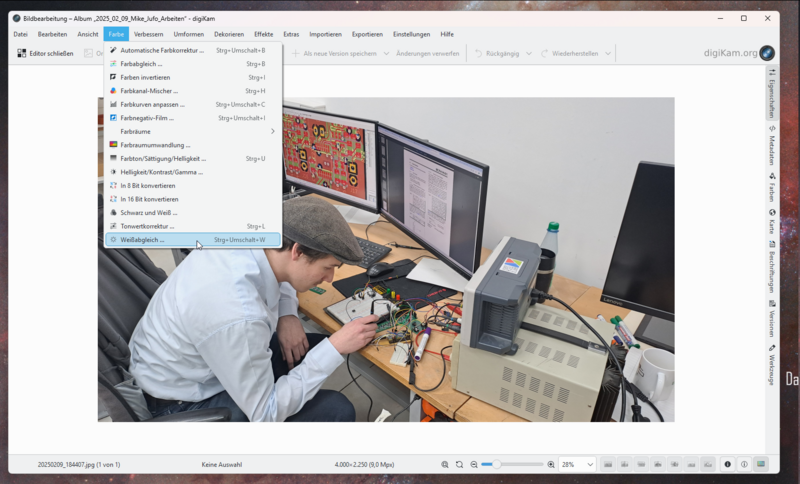Click the 4.000×2.250 (9,0 Mpx) size label
800x484 pixels.
364,465
